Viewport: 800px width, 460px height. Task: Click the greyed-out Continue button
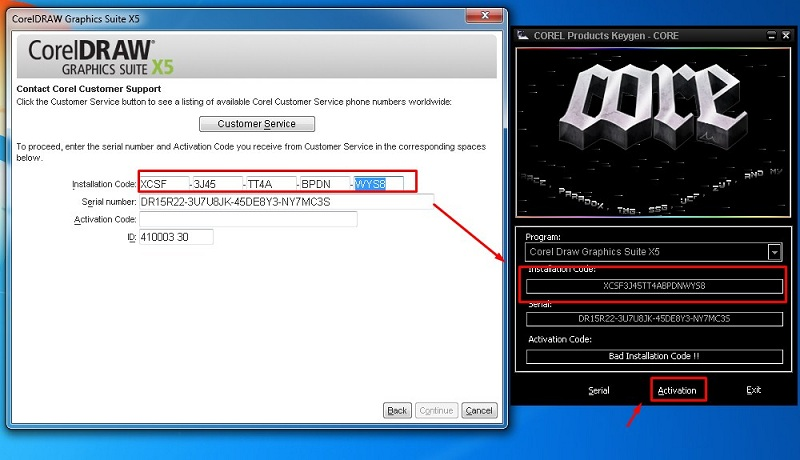pyautogui.click(x=435, y=410)
